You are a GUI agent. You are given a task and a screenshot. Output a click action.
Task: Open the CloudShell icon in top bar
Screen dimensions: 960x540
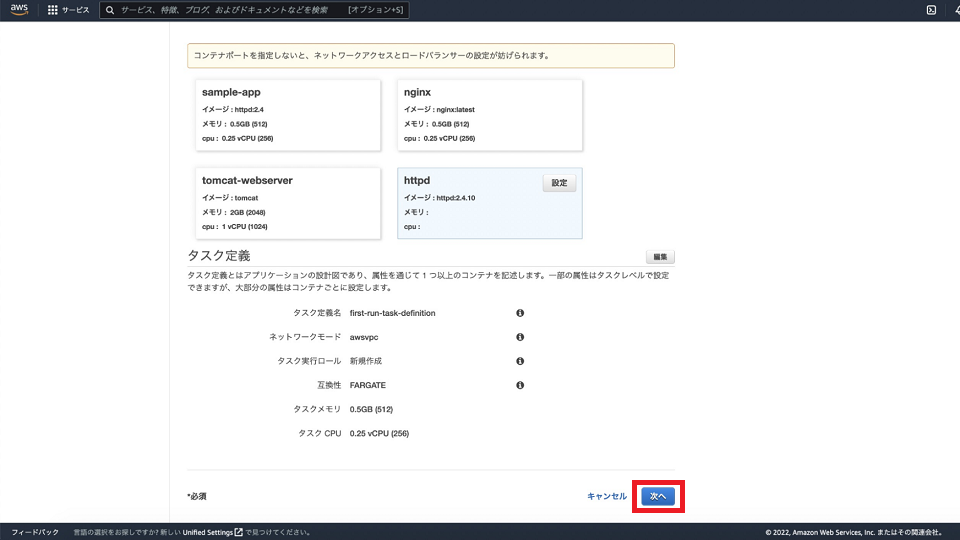click(x=931, y=10)
